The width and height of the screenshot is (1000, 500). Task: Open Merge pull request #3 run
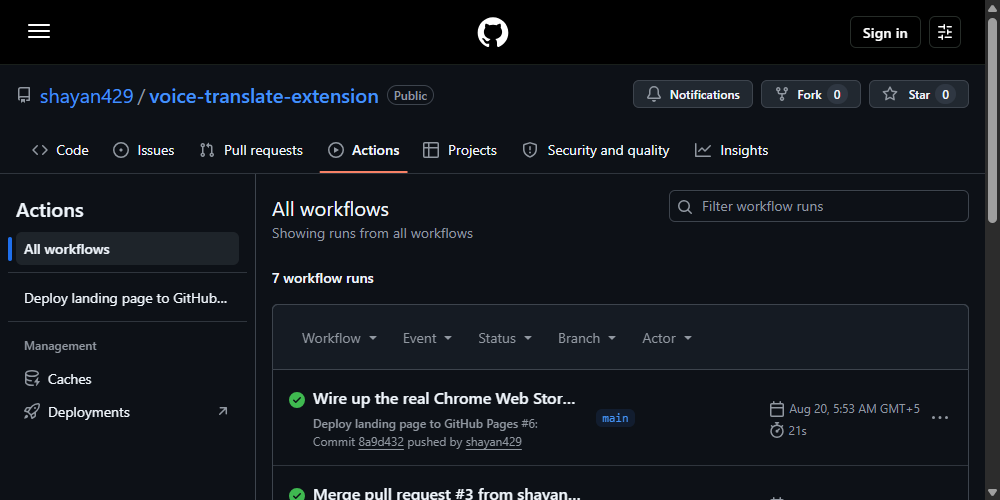446,494
